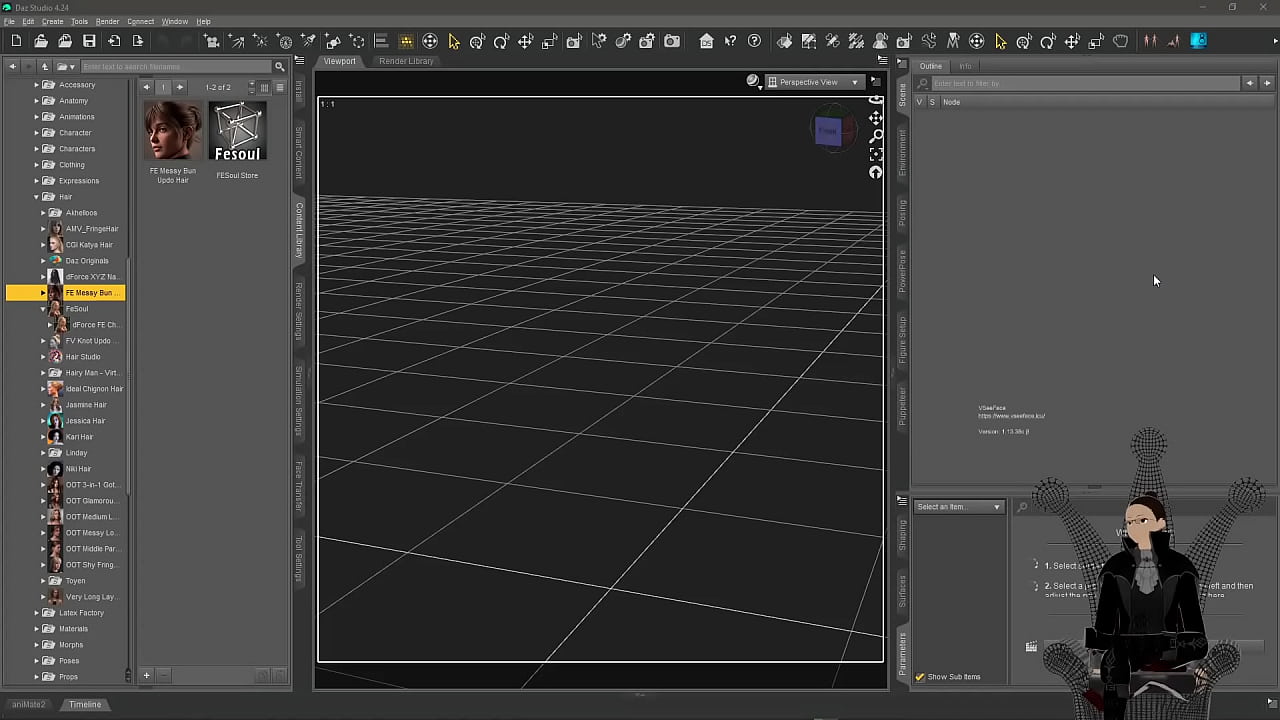Viewport: 1280px width, 720px height.
Task: Select FE Messy Bun Updo Hair thumbnail
Action: [173, 131]
